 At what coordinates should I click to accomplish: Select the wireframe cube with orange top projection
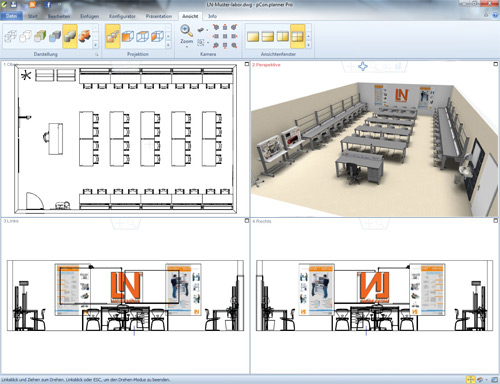click(x=143, y=36)
